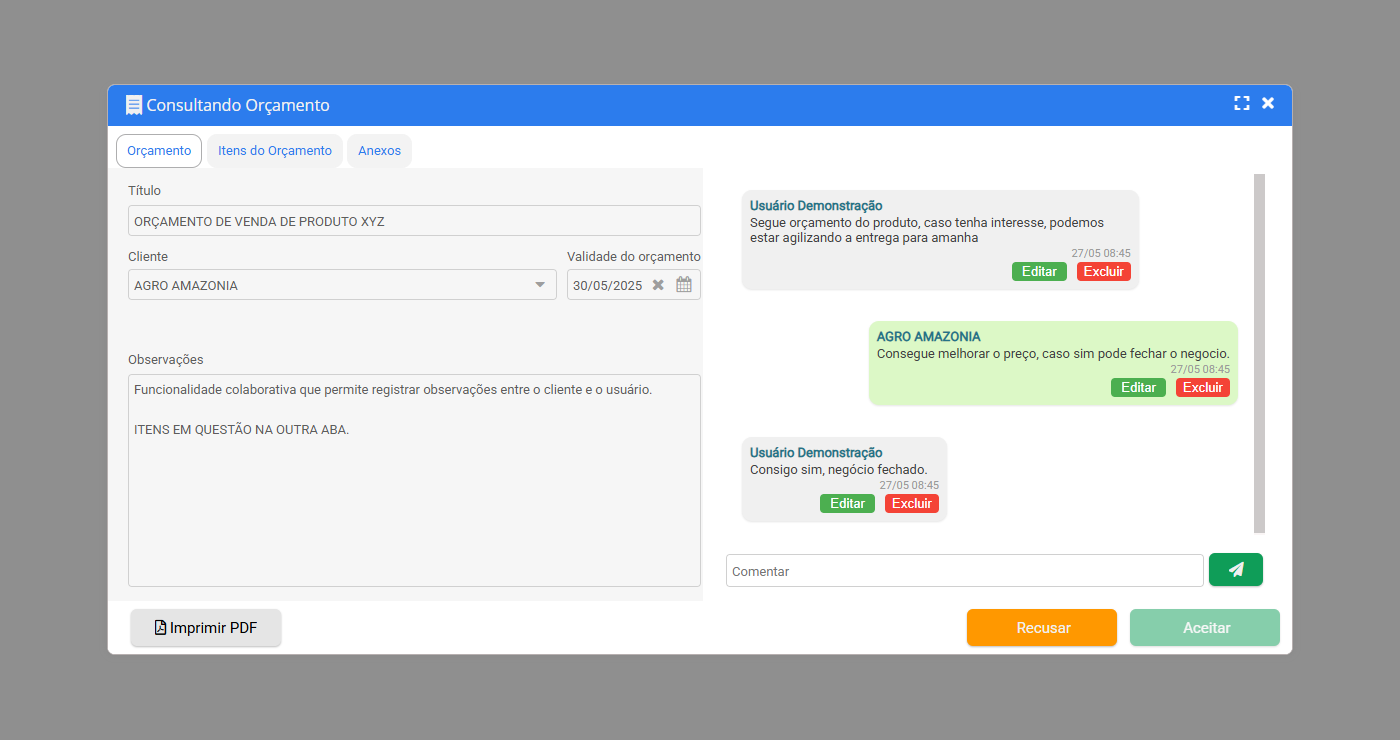Focus the Título text field
1400x740 pixels.
coord(414,221)
